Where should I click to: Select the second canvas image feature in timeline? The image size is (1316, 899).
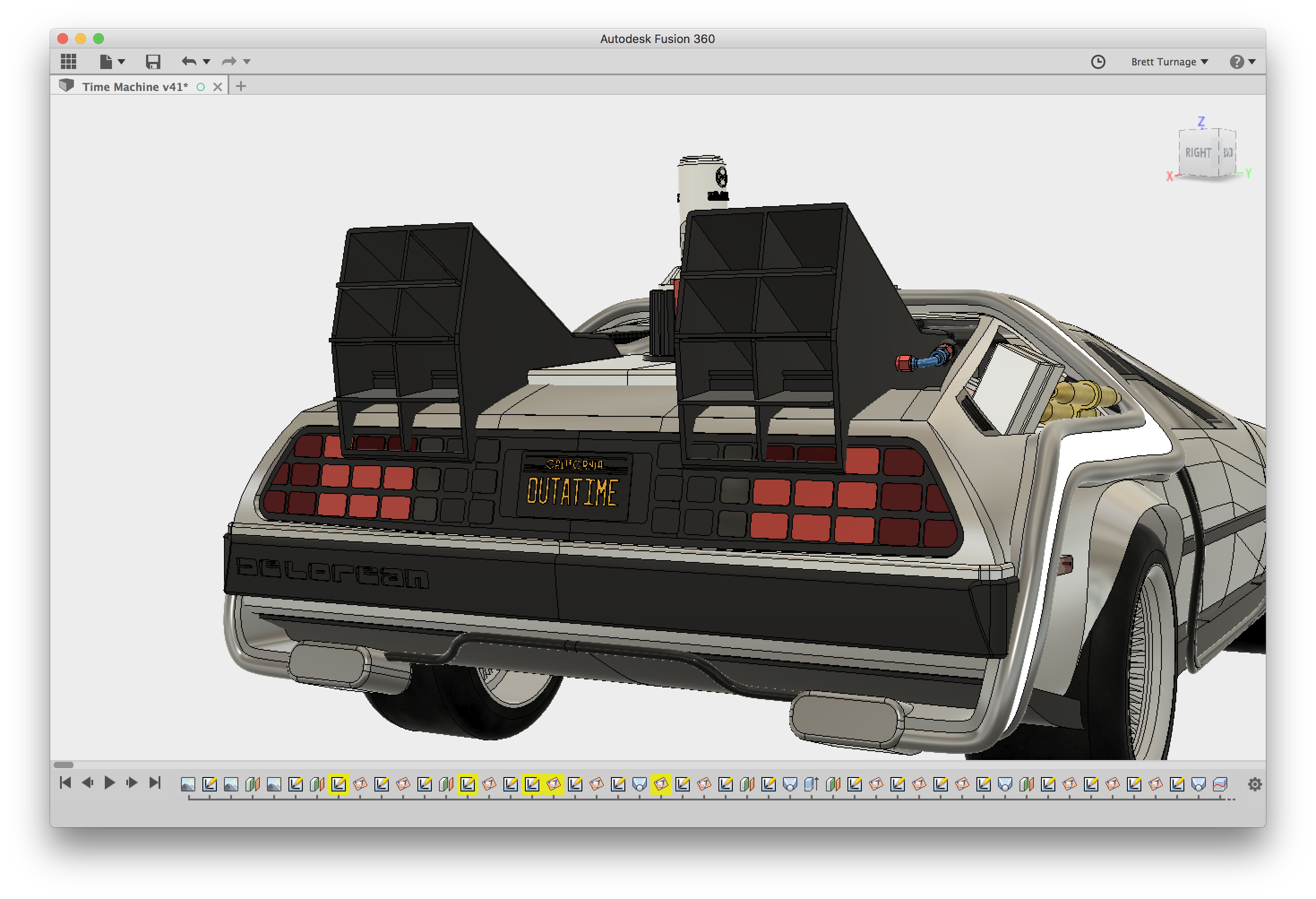point(231,784)
